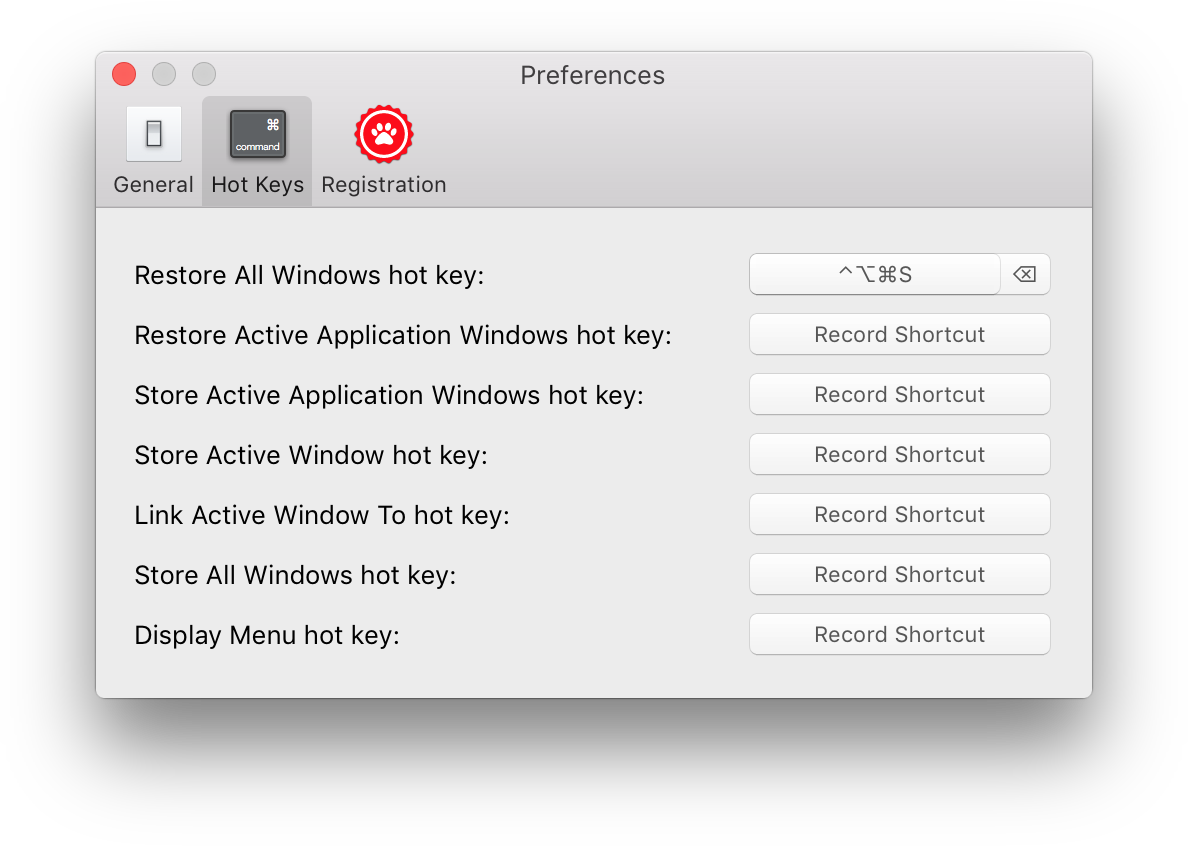Open the Registration pane with paw icon
Viewport: 1188px width, 846px height.
[x=383, y=150]
